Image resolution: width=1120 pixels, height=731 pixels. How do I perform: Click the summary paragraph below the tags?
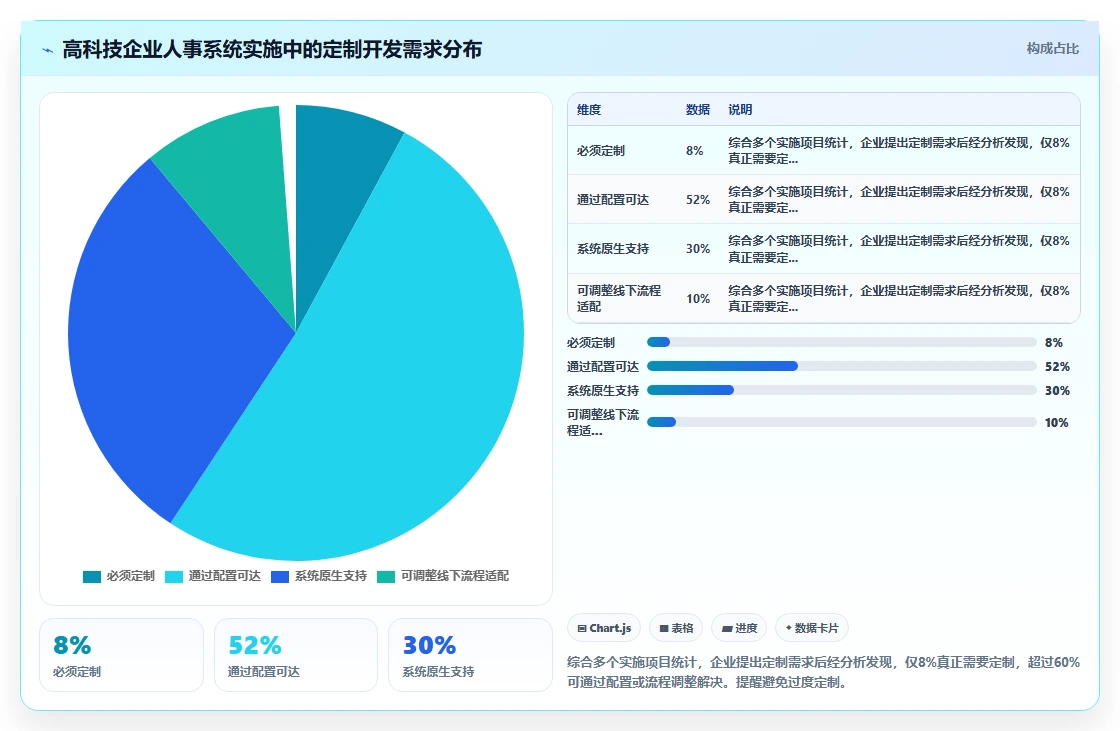click(824, 672)
